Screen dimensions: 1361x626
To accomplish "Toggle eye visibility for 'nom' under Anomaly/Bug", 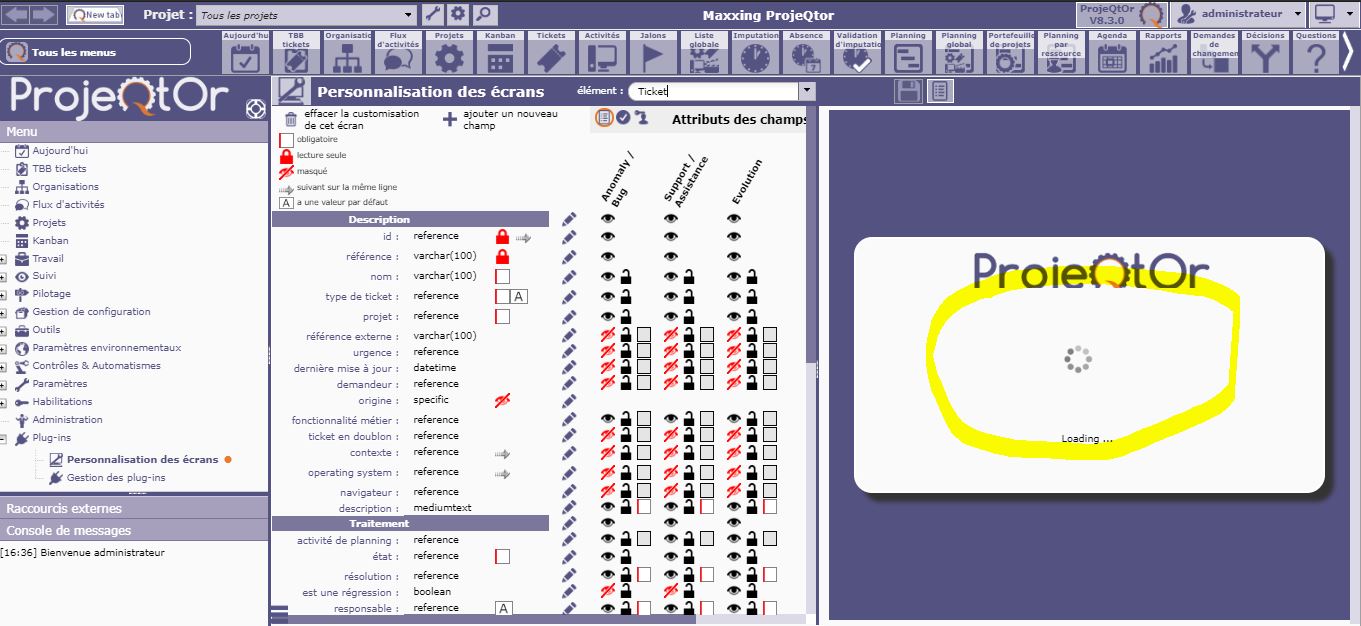I will pos(608,277).
